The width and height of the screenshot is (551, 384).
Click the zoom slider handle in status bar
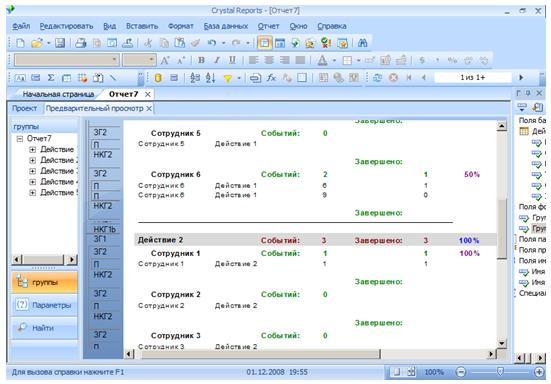pos(500,371)
